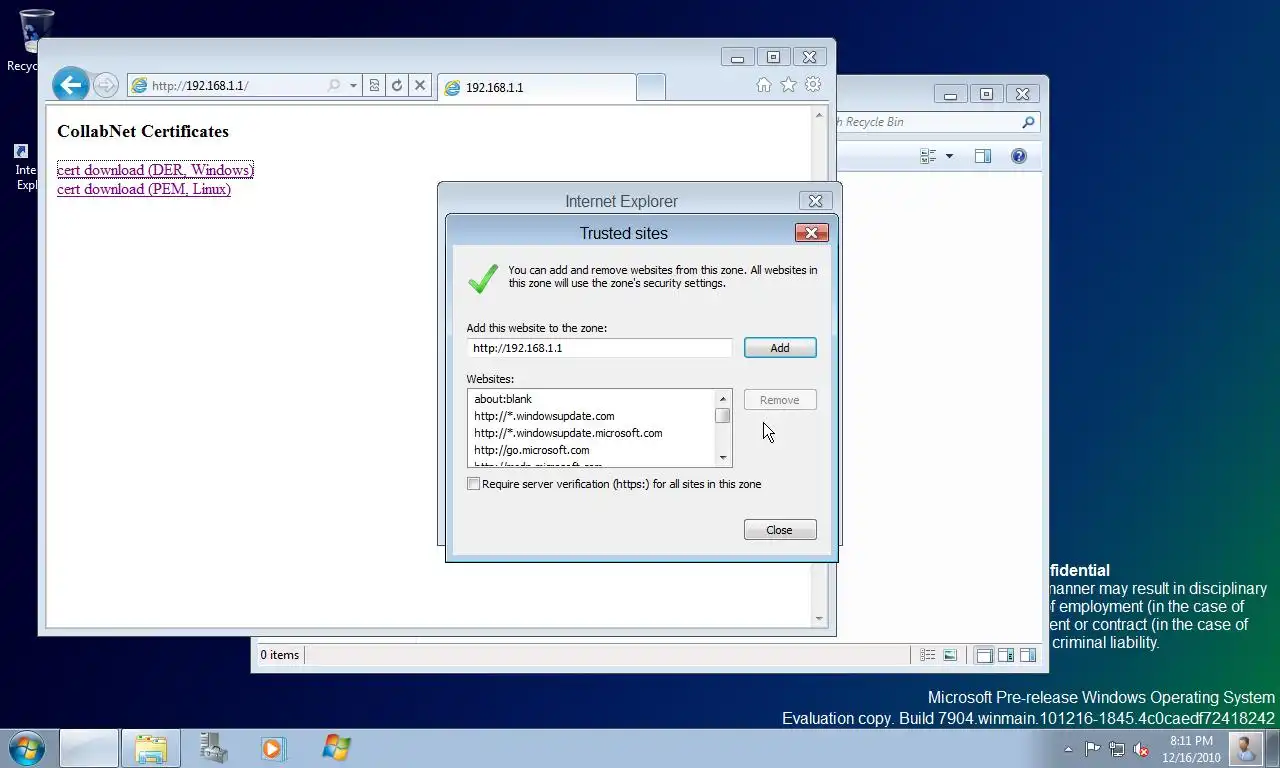
Task: Open Action Center flag tray icon
Action: click(1092, 749)
